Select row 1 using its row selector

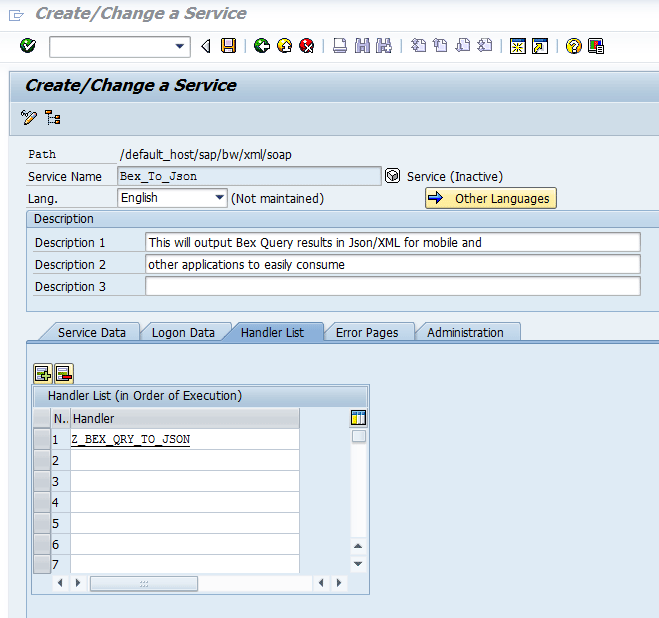pyautogui.click(x=41, y=439)
